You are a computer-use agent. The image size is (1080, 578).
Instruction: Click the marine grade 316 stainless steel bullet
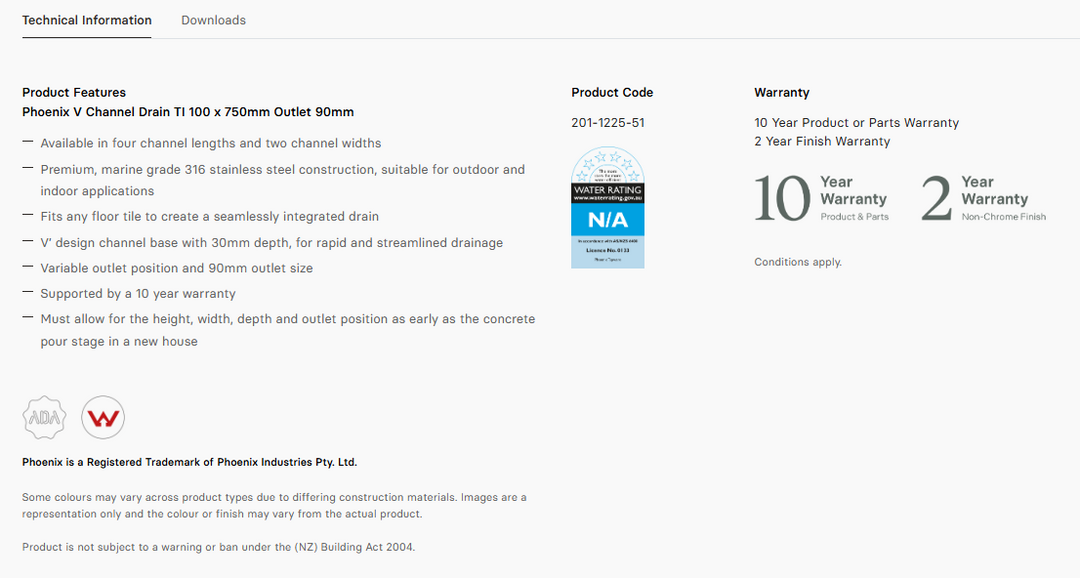pos(282,170)
